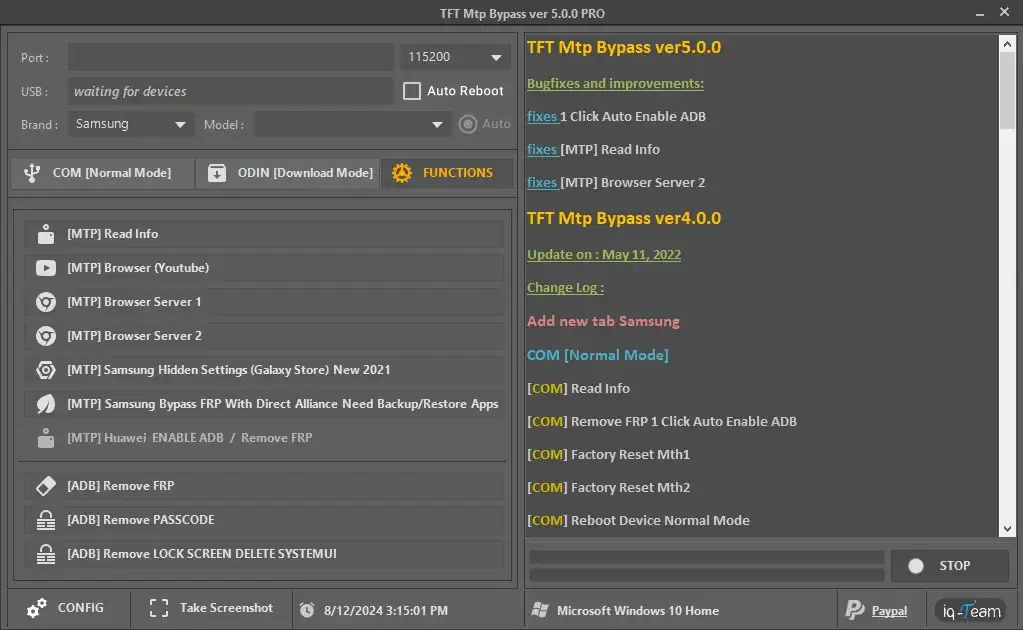Switch to ODIN [Download Mode] tab
Image resolution: width=1023 pixels, height=630 pixels.
290,173
